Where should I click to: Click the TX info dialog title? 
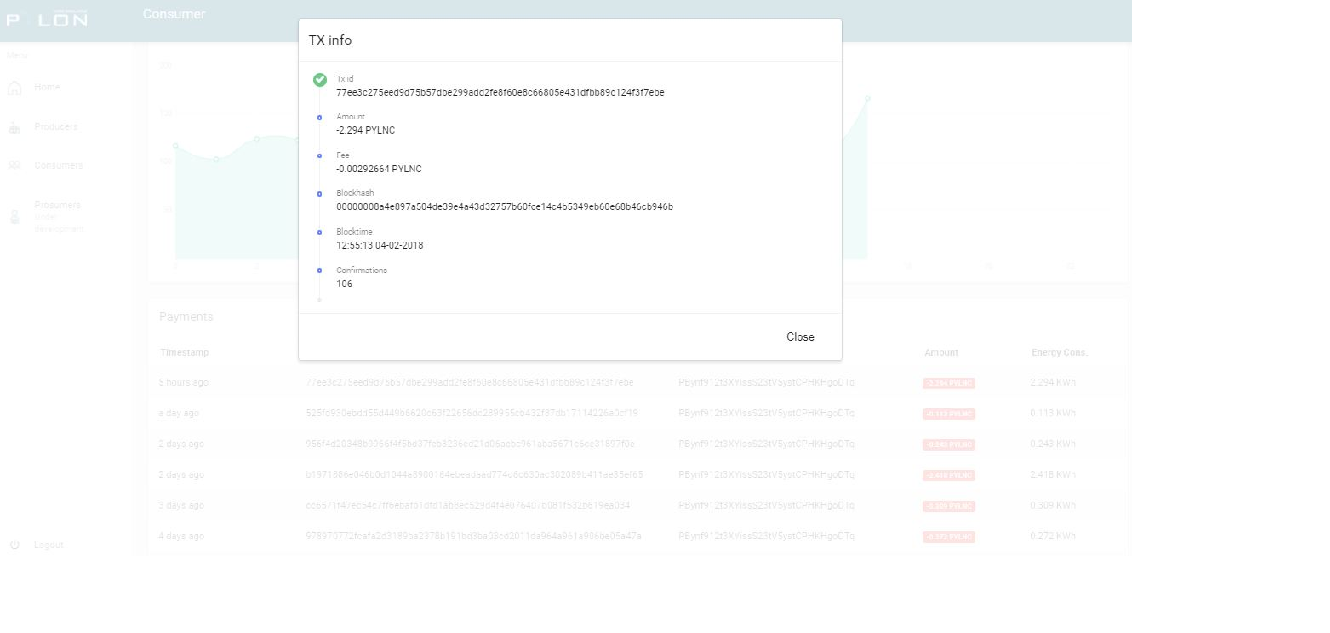(x=330, y=41)
